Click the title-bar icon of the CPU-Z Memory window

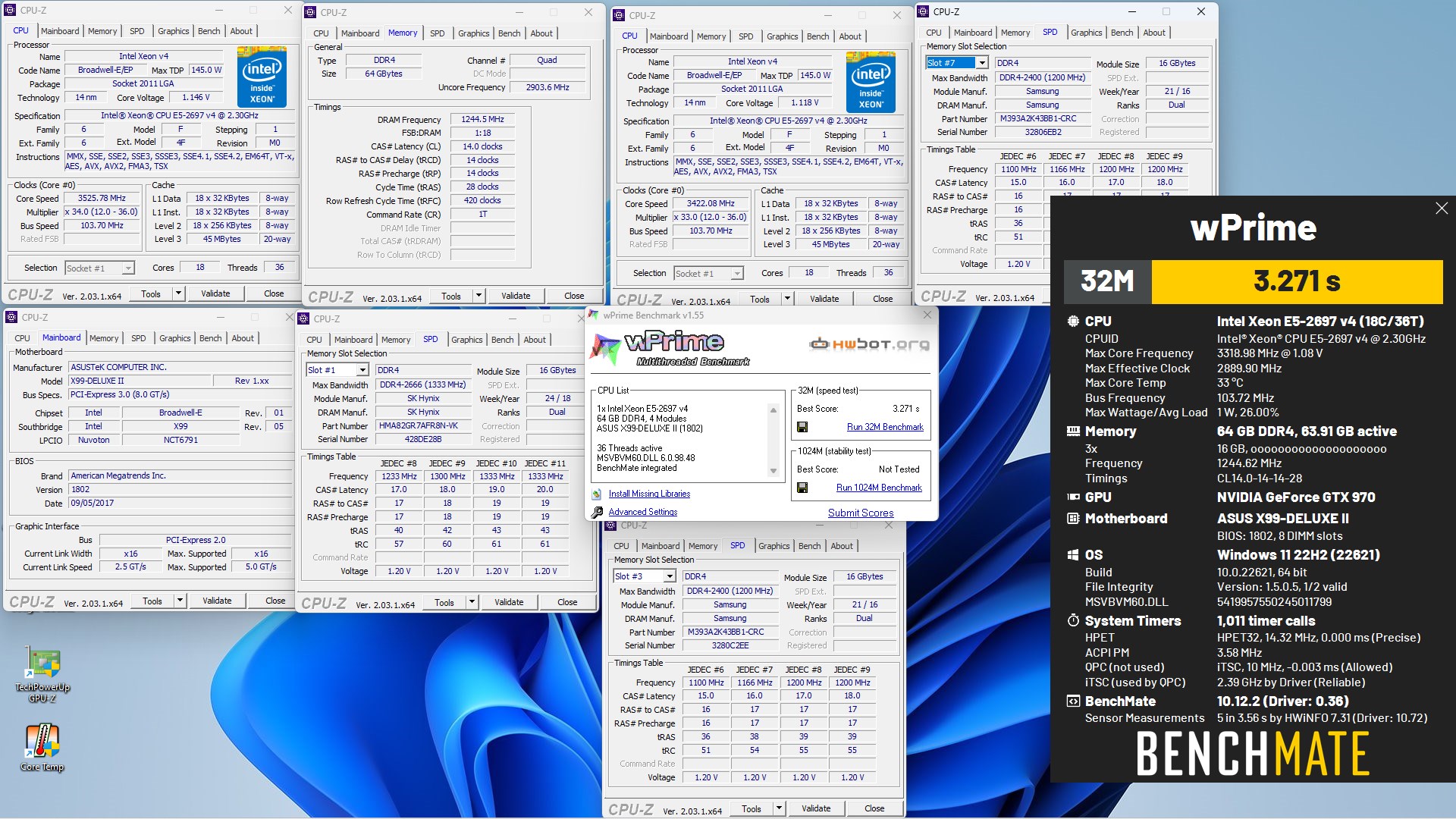tap(310, 12)
